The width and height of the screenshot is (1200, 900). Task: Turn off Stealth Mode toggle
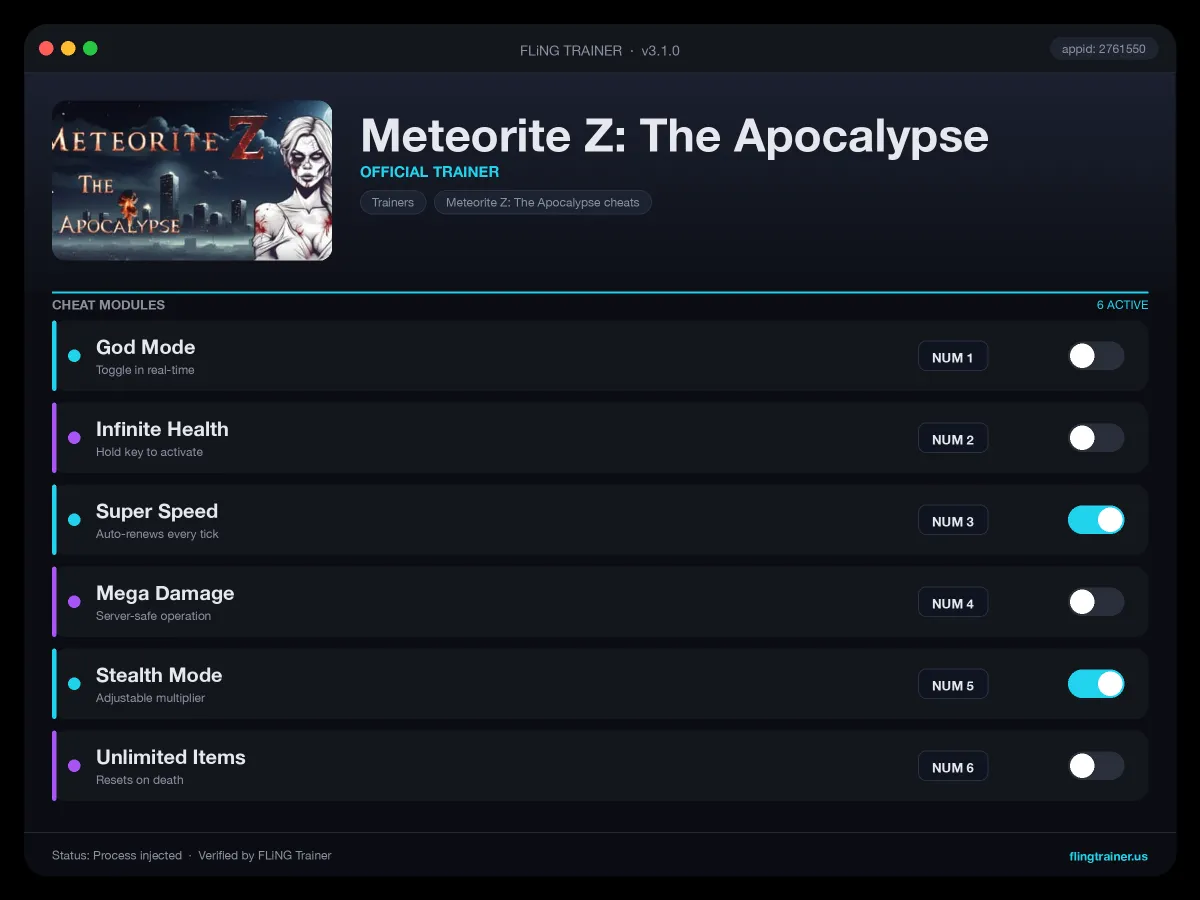pyautogui.click(x=1096, y=684)
